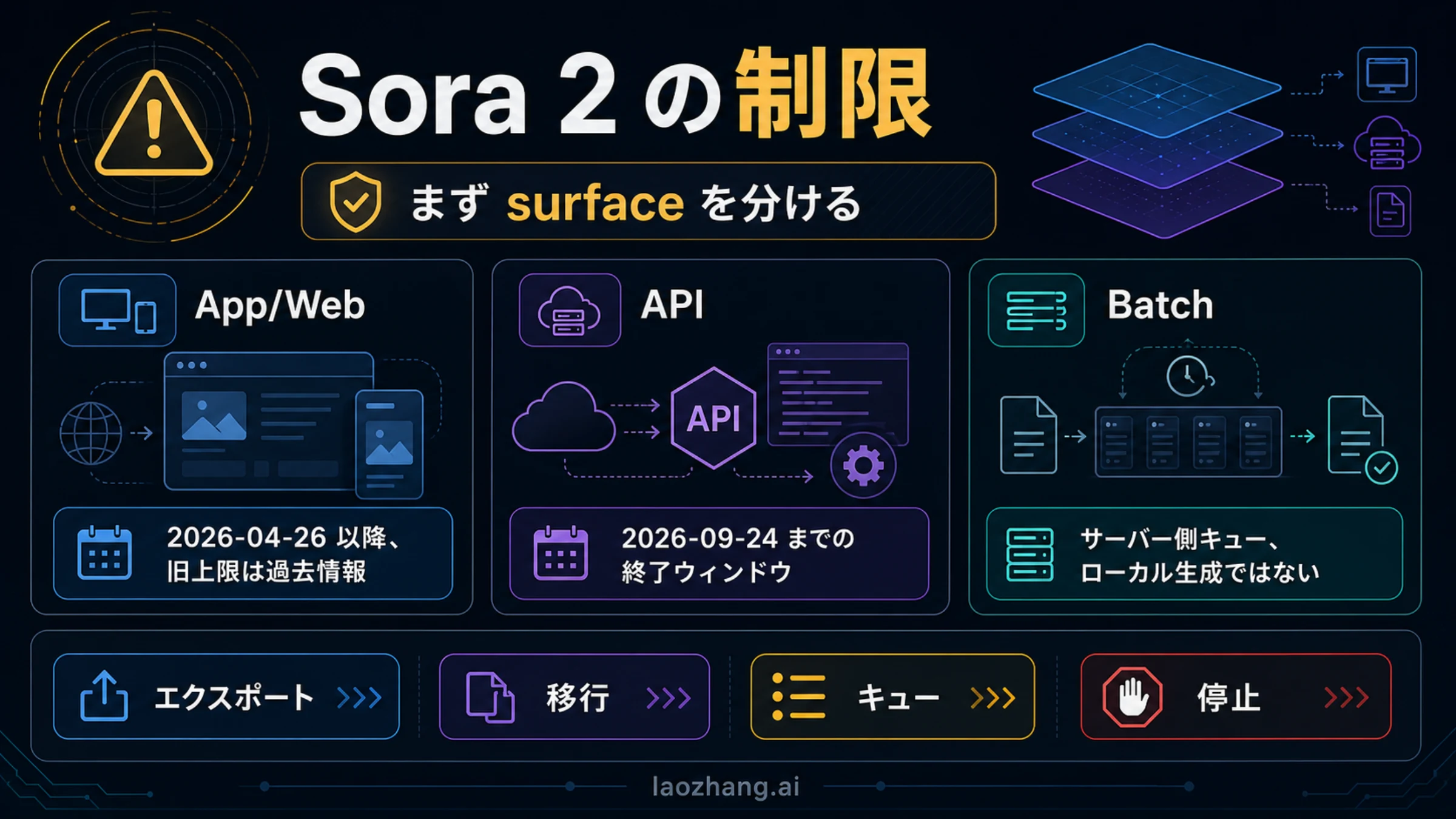
Task: Click the API card heading text
Action: pos(672,305)
